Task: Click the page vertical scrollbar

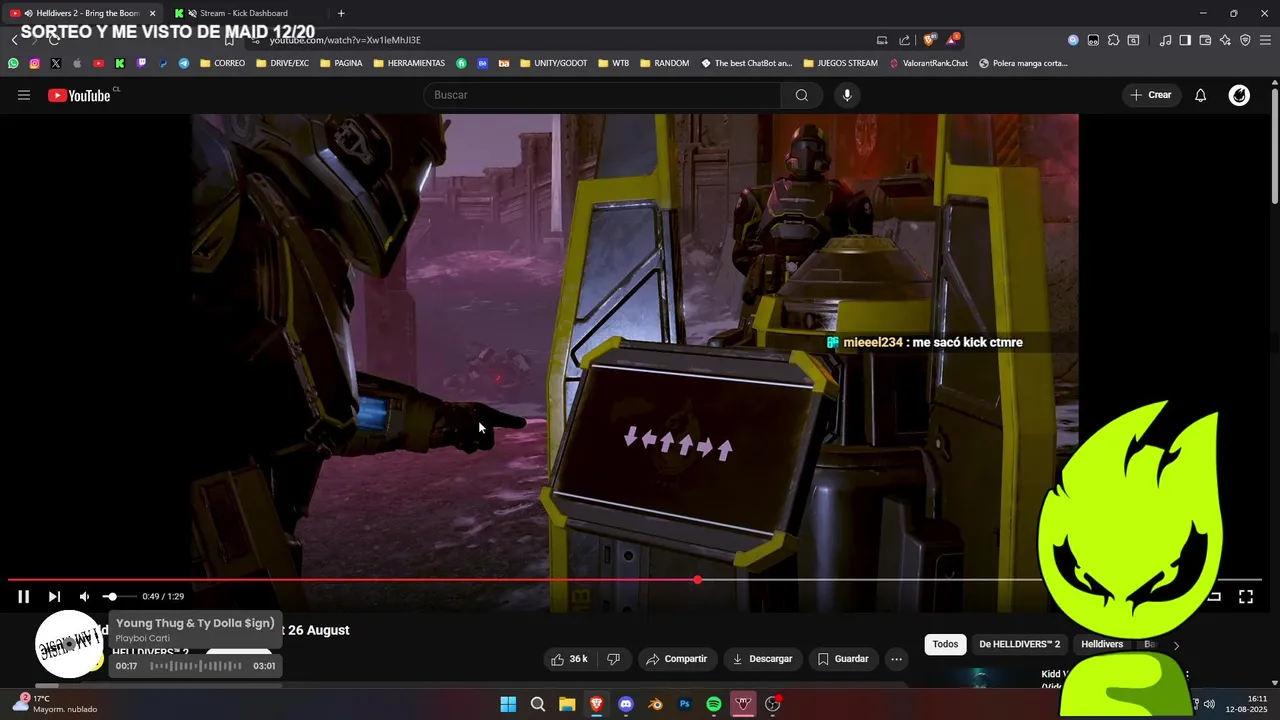Action: click(1275, 145)
